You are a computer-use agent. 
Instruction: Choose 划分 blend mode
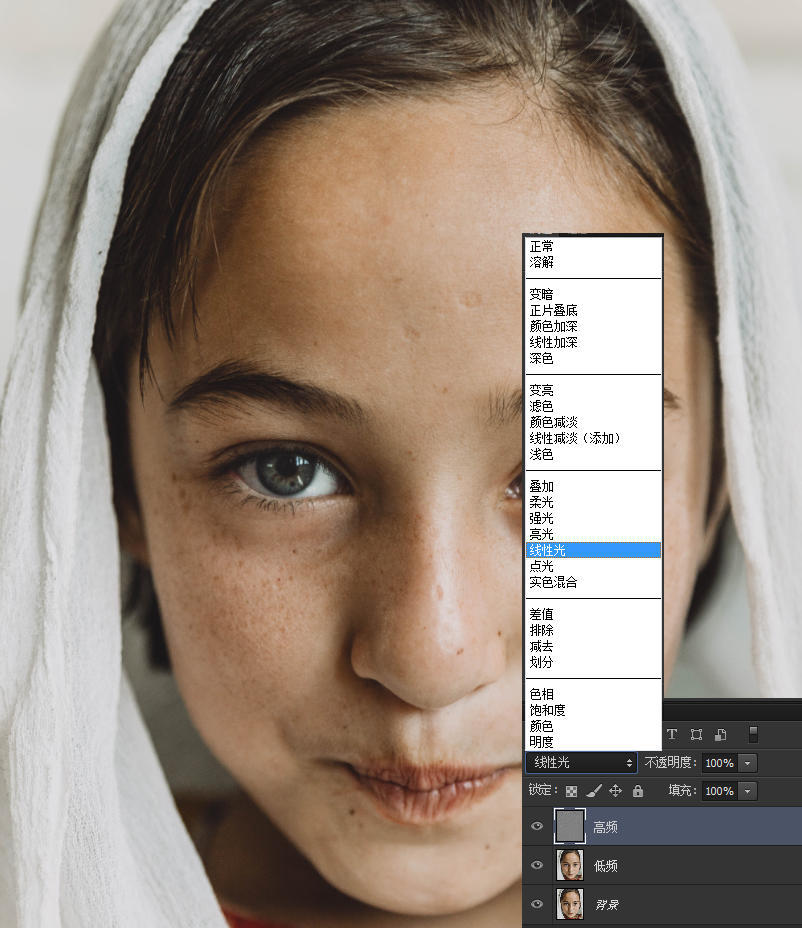(x=593, y=662)
